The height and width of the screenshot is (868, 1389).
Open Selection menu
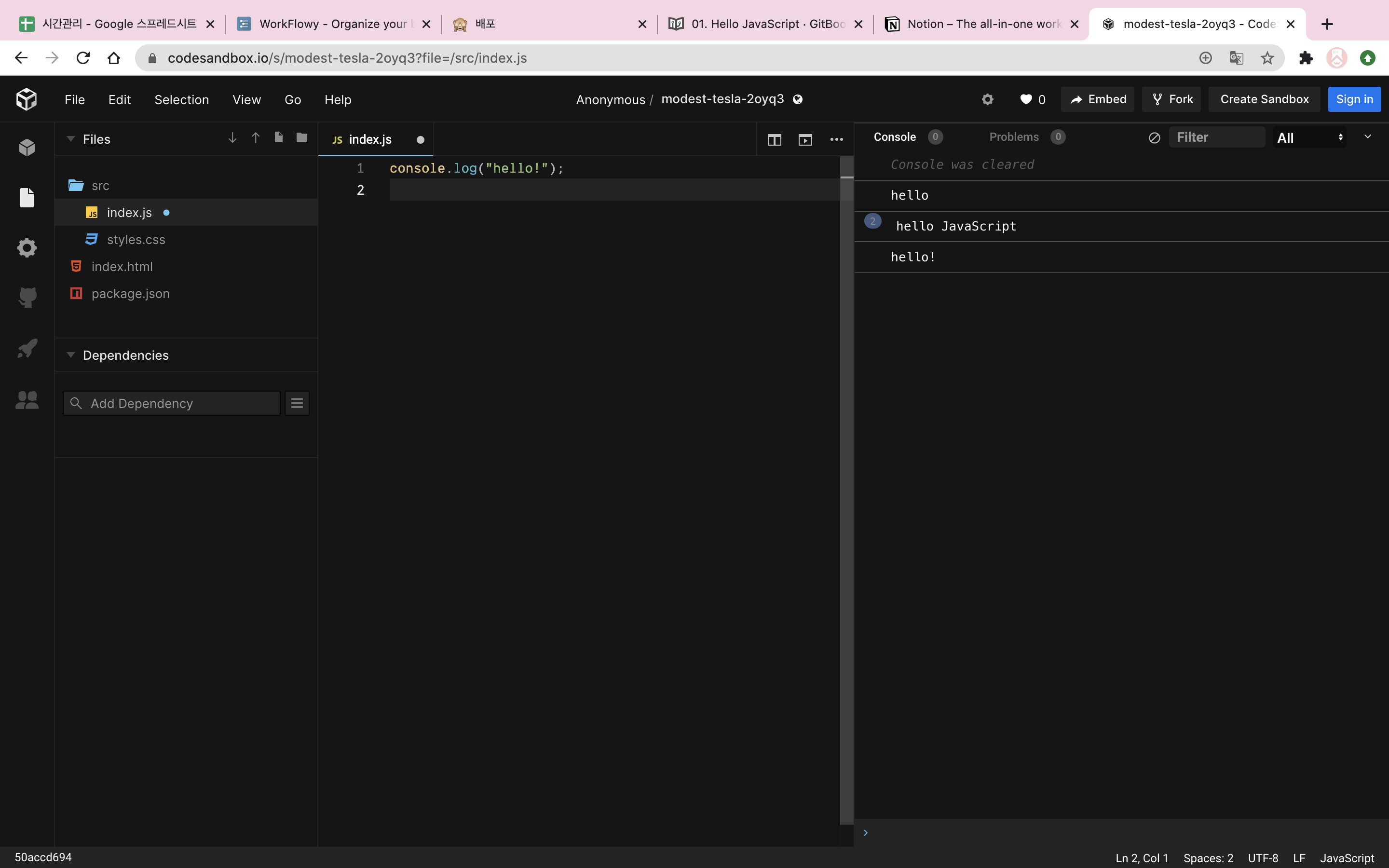point(181,99)
